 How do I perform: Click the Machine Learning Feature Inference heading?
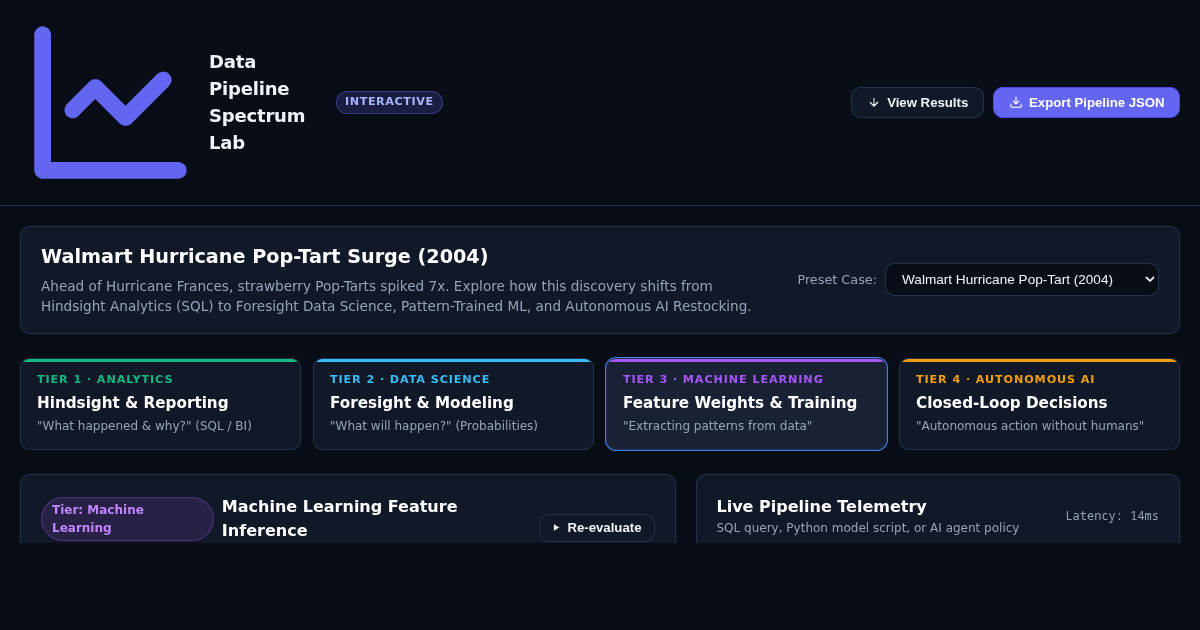(340, 518)
